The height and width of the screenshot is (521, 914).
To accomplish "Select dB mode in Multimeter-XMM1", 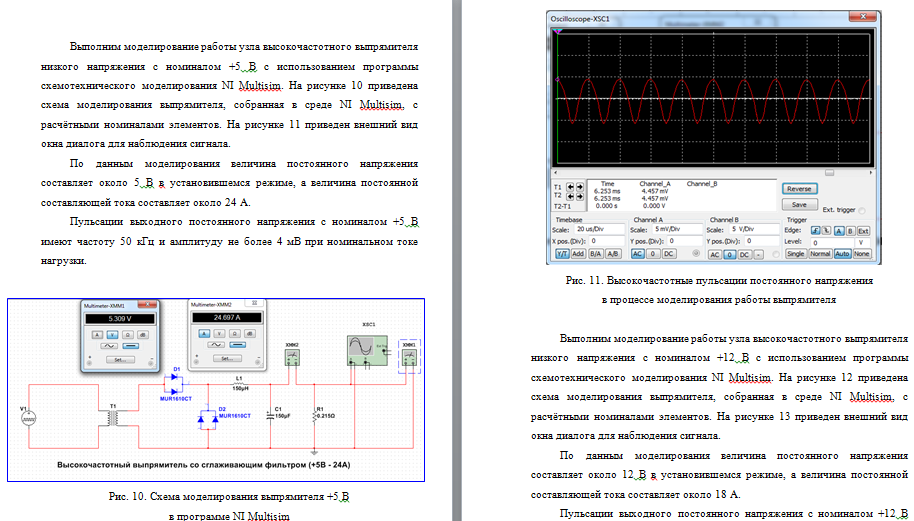I will (143, 335).
